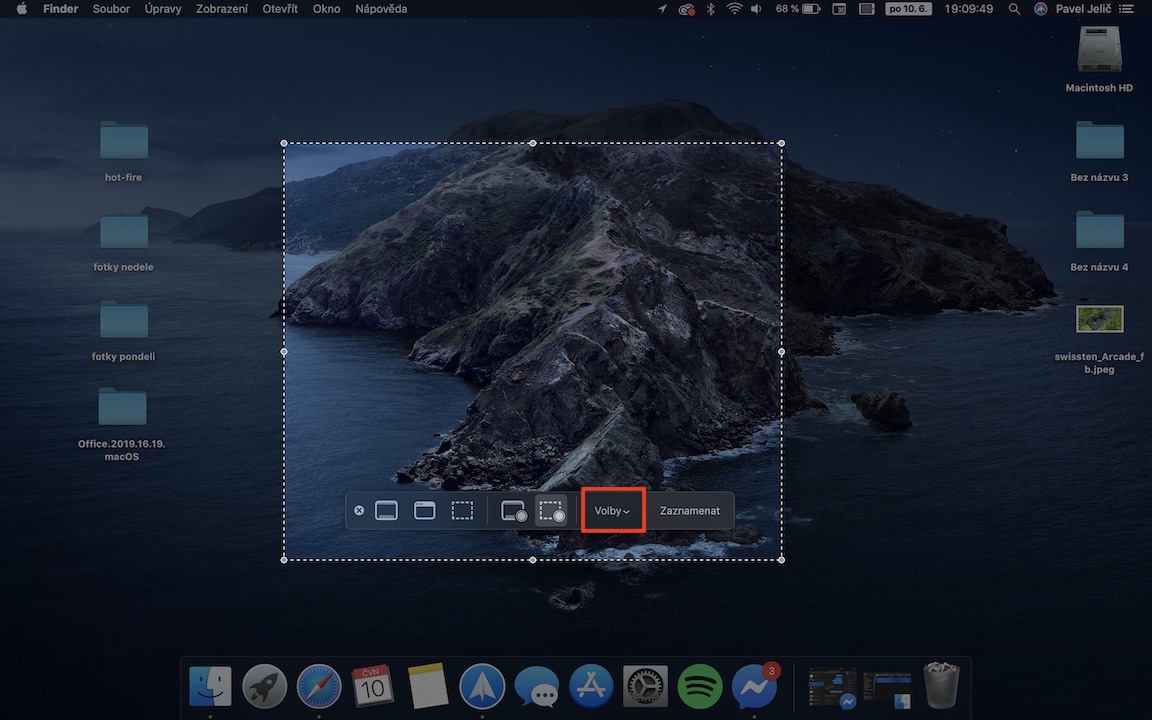Open Messenger with notification badge

(754, 687)
